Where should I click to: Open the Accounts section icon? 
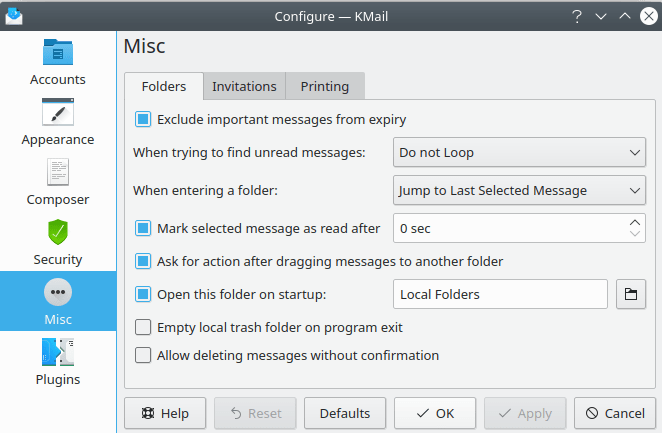point(58,52)
